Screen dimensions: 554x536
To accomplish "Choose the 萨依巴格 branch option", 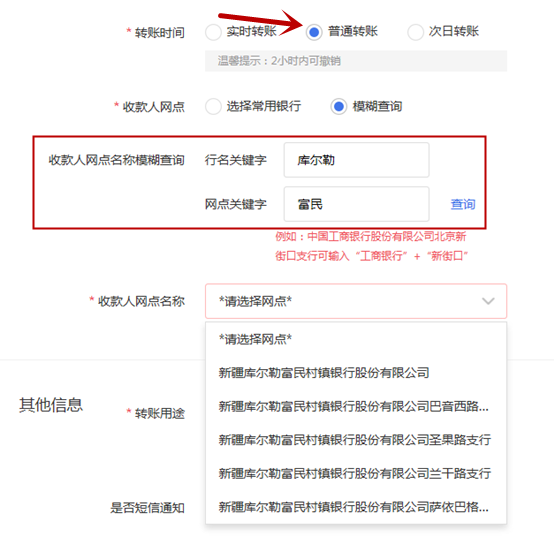I will [x=356, y=507].
